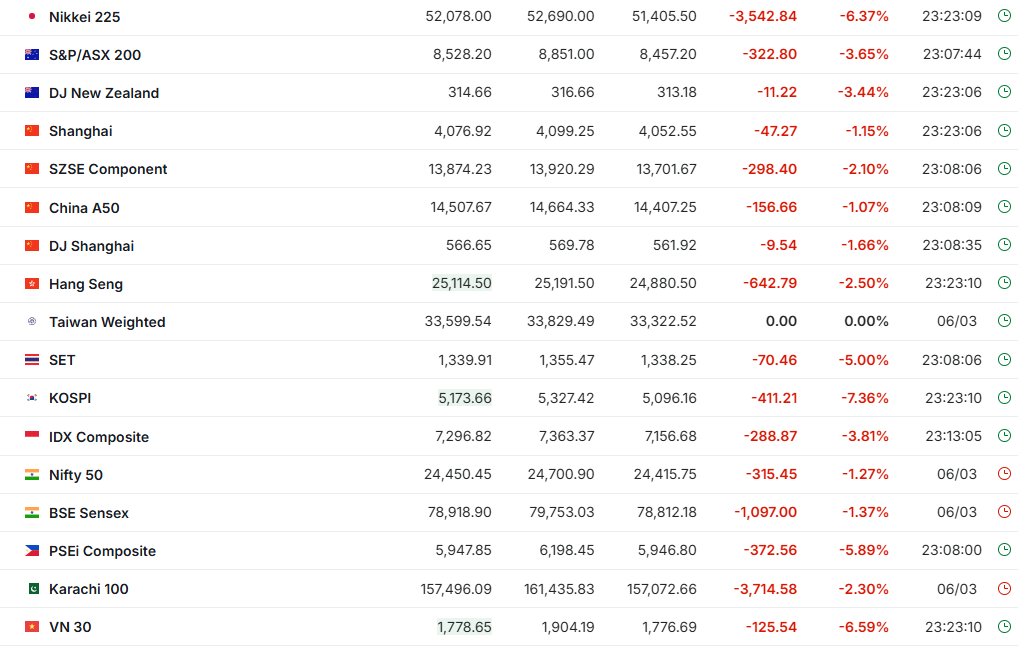
Task: Click the green clock icon in Nikkei 225 row
Action: 1004,16
